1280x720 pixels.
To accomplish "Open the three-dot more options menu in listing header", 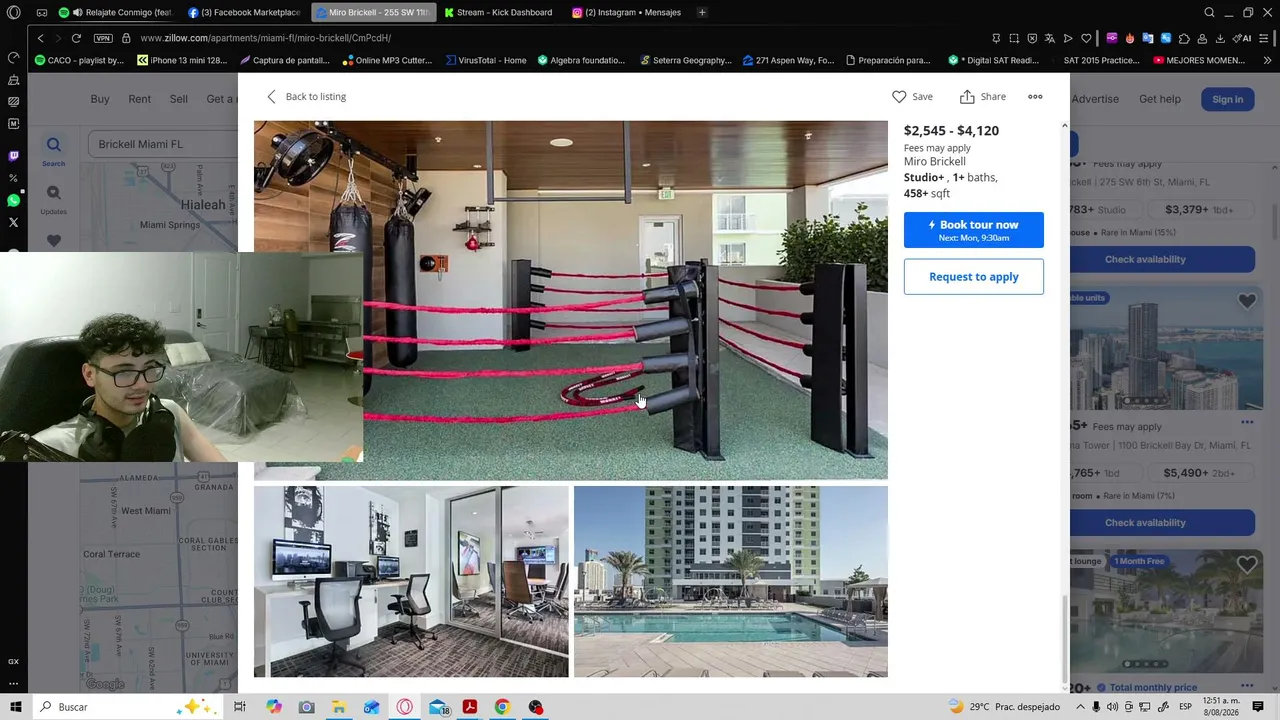I will pyautogui.click(x=1035, y=97).
